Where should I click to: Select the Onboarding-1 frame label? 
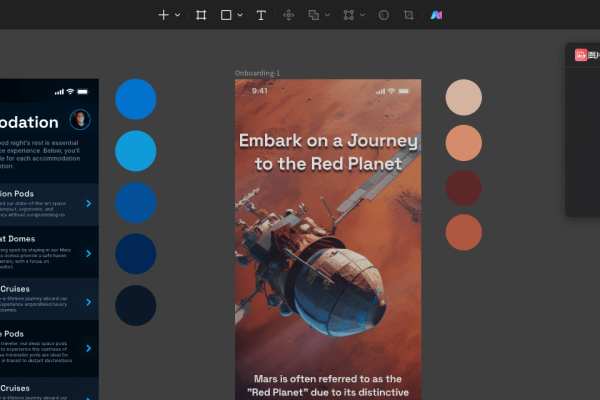(x=257, y=73)
